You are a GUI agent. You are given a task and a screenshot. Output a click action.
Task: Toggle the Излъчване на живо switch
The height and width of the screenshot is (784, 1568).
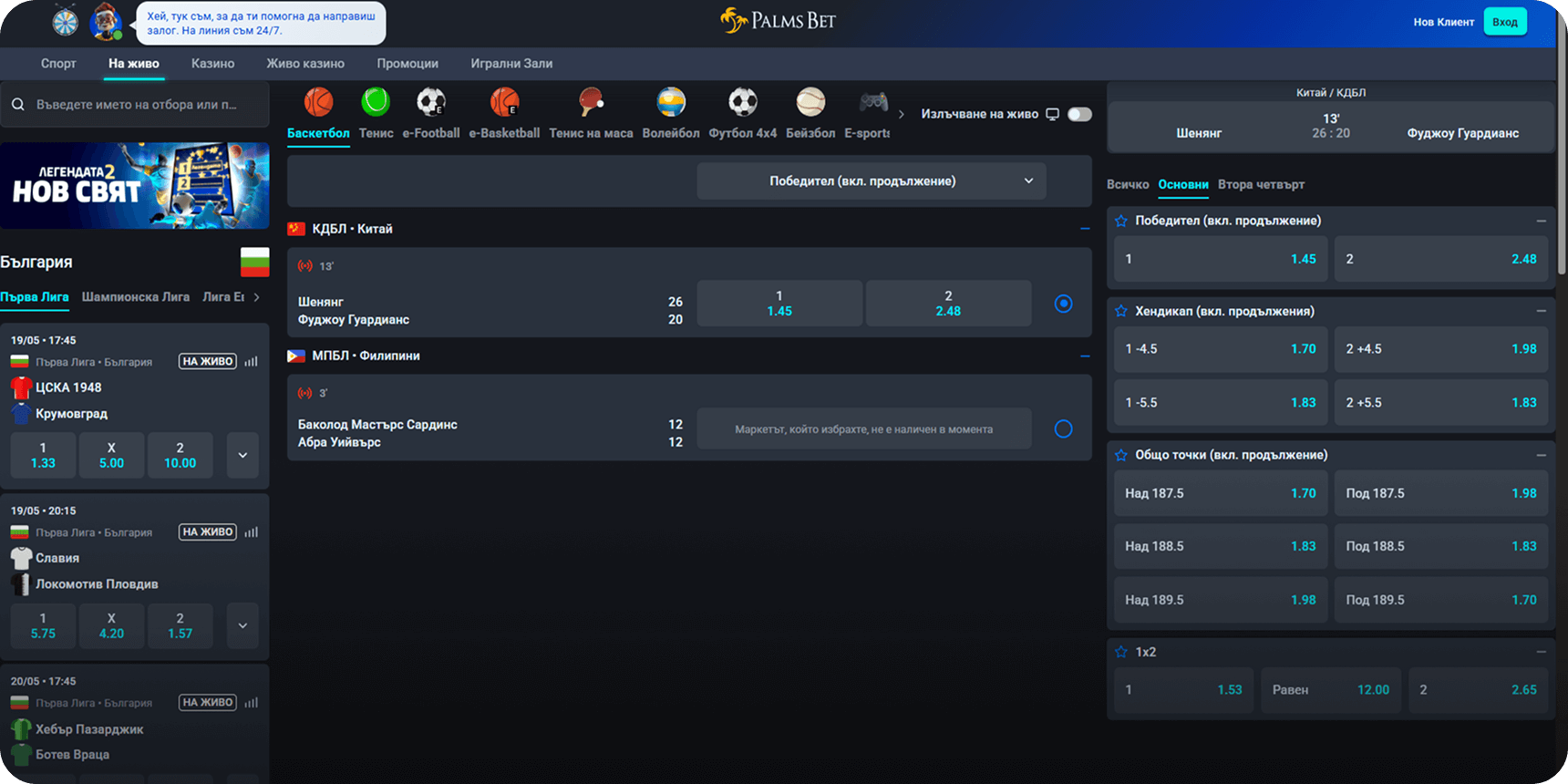[1079, 114]
